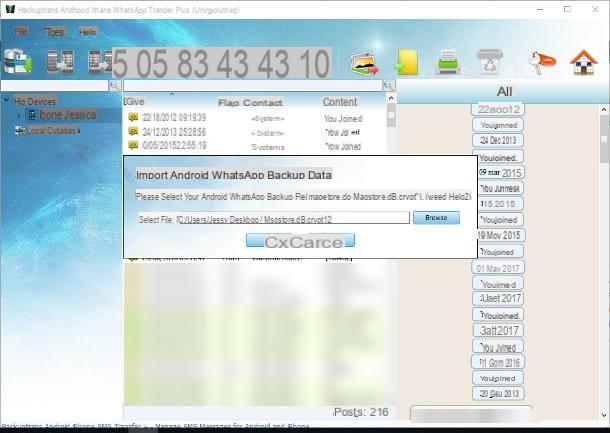Screen dimensions: 610x433
Task: Click the Home house toolbar icon
Action: pos(584,62)
